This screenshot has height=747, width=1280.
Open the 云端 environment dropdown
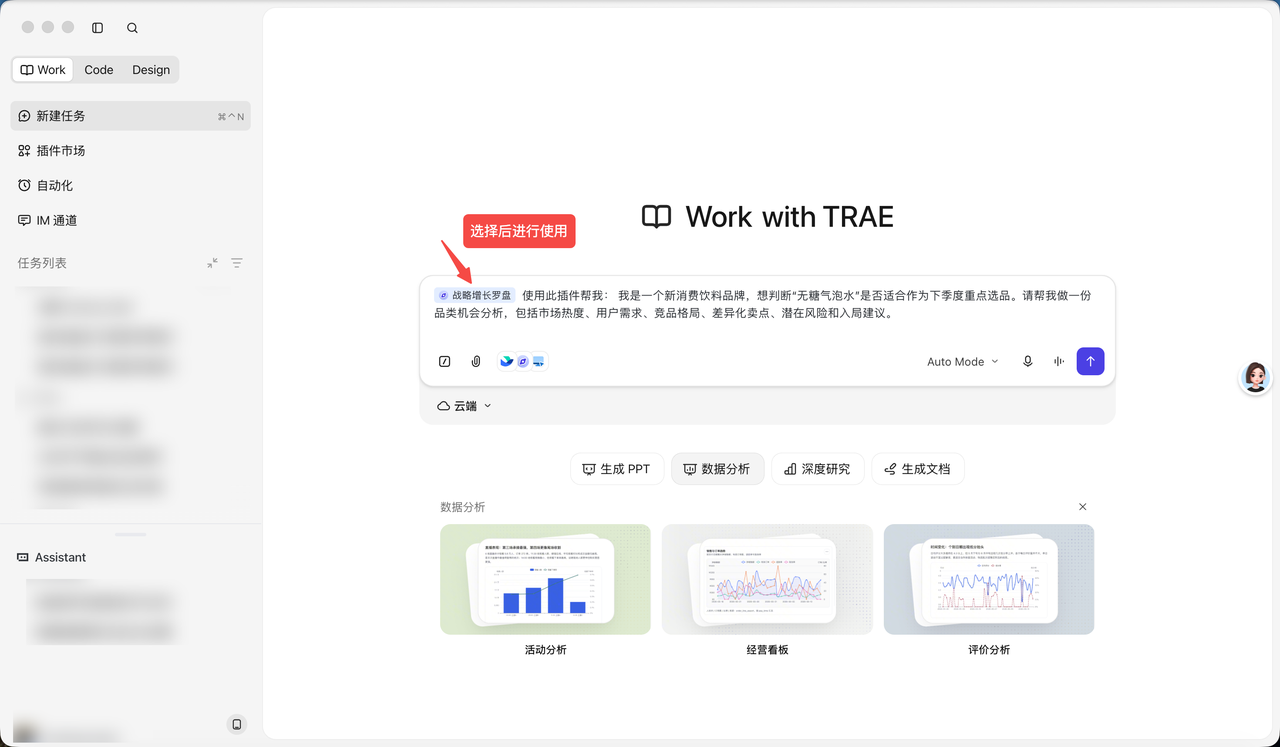pyautogui.click(x=465, y=406)
